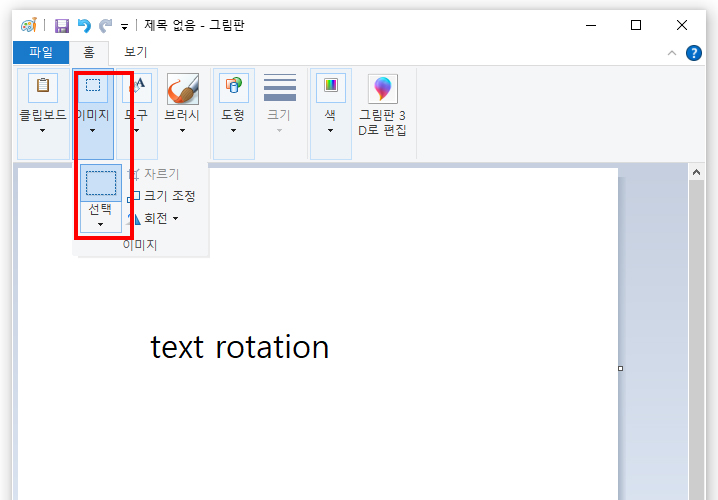Open Paint help via question mark icon

pyautogui.click(x=694, y=53)
